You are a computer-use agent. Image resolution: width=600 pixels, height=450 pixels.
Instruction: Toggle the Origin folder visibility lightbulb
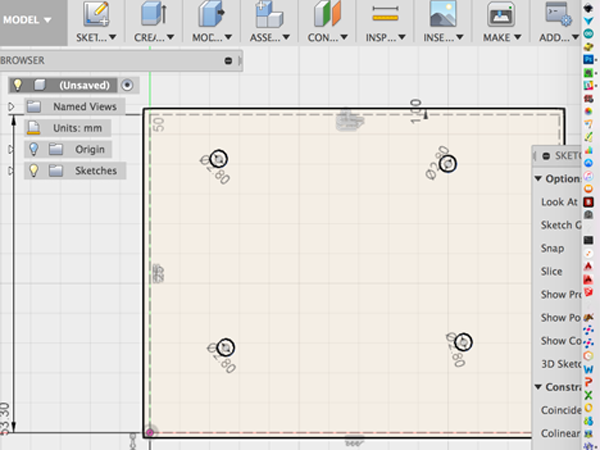[x=34, y=149]
